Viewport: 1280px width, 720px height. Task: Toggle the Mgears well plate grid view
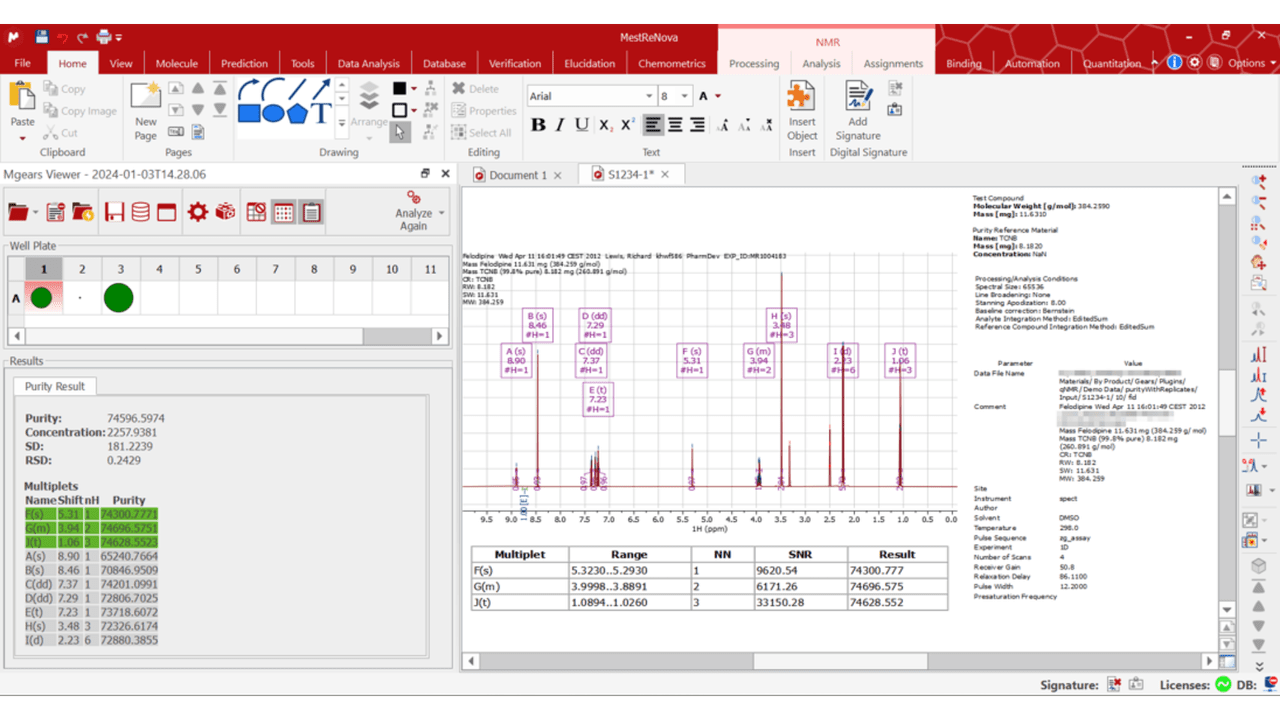(283, 212)
